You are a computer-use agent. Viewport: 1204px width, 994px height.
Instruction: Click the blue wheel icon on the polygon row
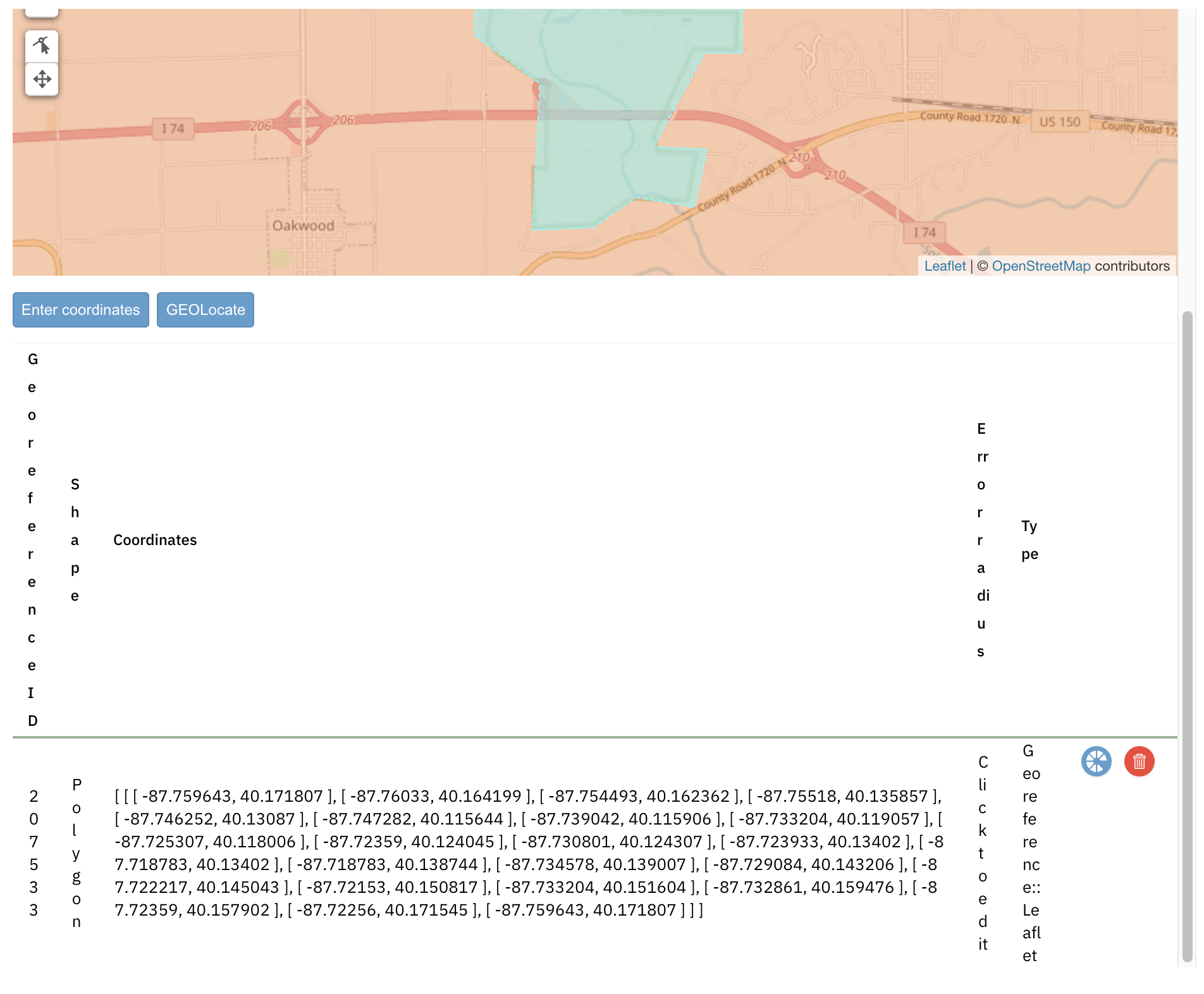[x=1096, y=762]
